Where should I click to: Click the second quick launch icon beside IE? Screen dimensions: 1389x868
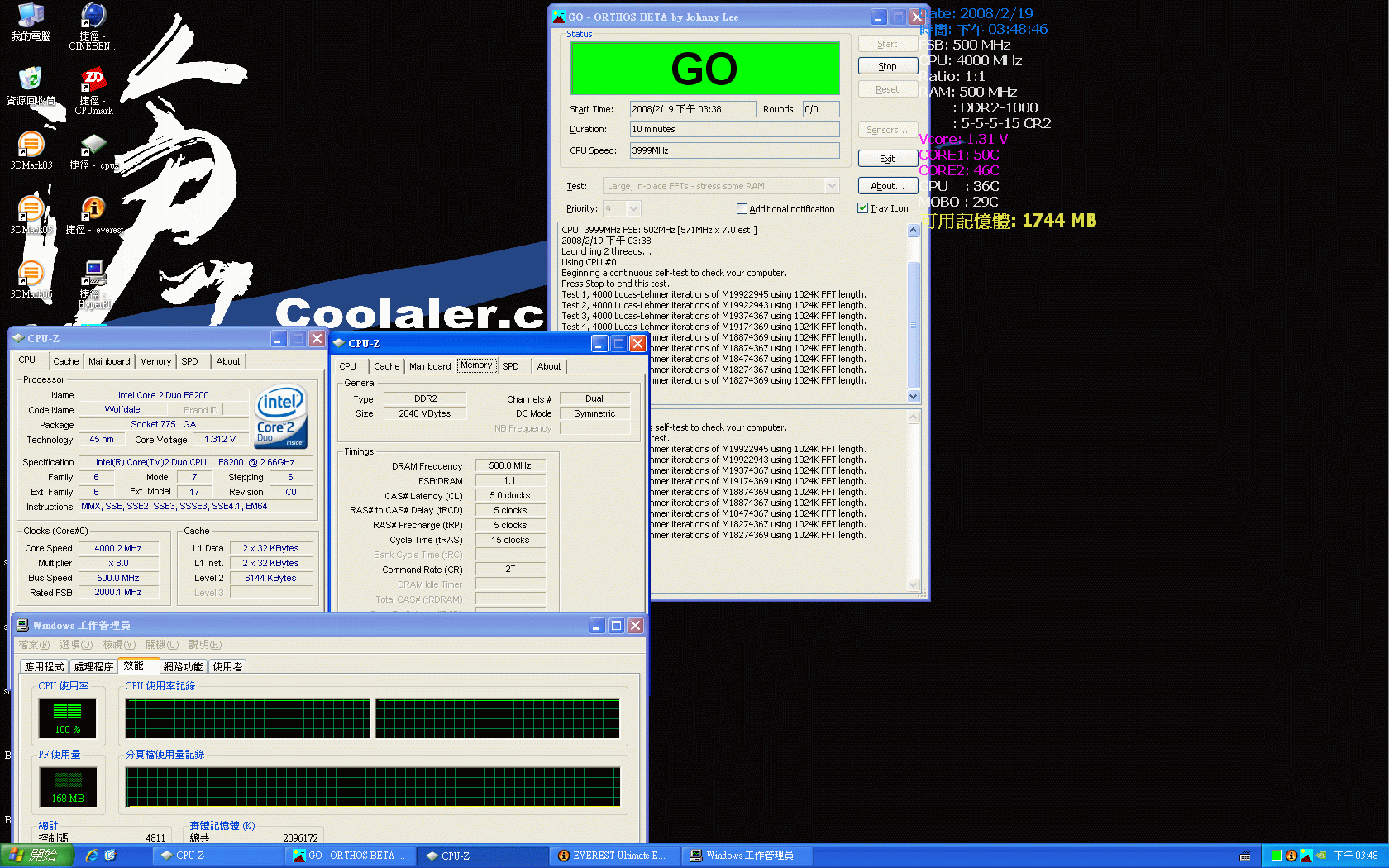(111, 856)
